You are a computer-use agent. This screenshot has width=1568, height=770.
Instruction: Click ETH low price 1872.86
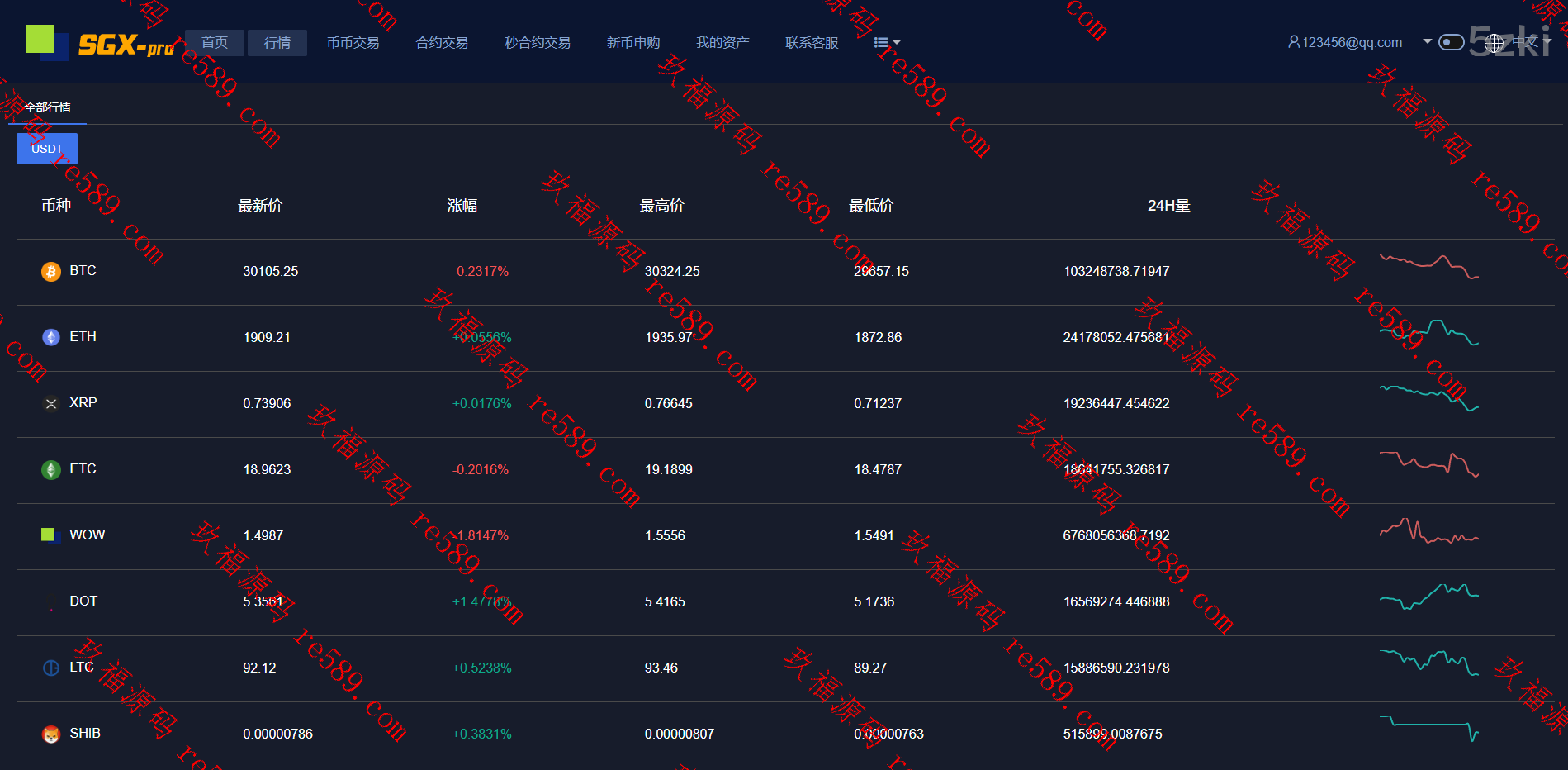pyautogui.click(x=878, y=338)
